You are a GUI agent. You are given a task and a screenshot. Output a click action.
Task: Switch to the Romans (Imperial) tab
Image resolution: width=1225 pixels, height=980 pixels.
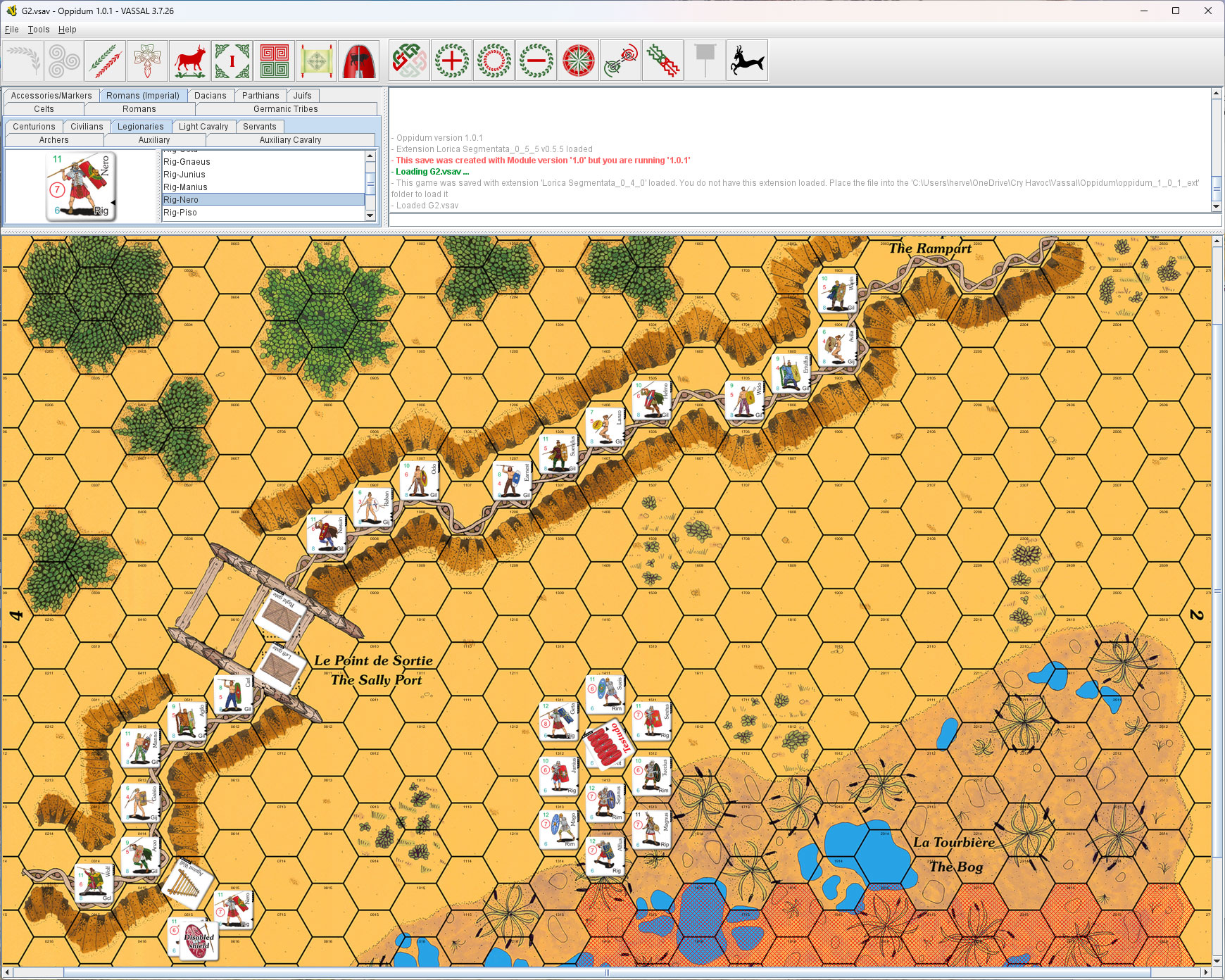pos(143,96)
